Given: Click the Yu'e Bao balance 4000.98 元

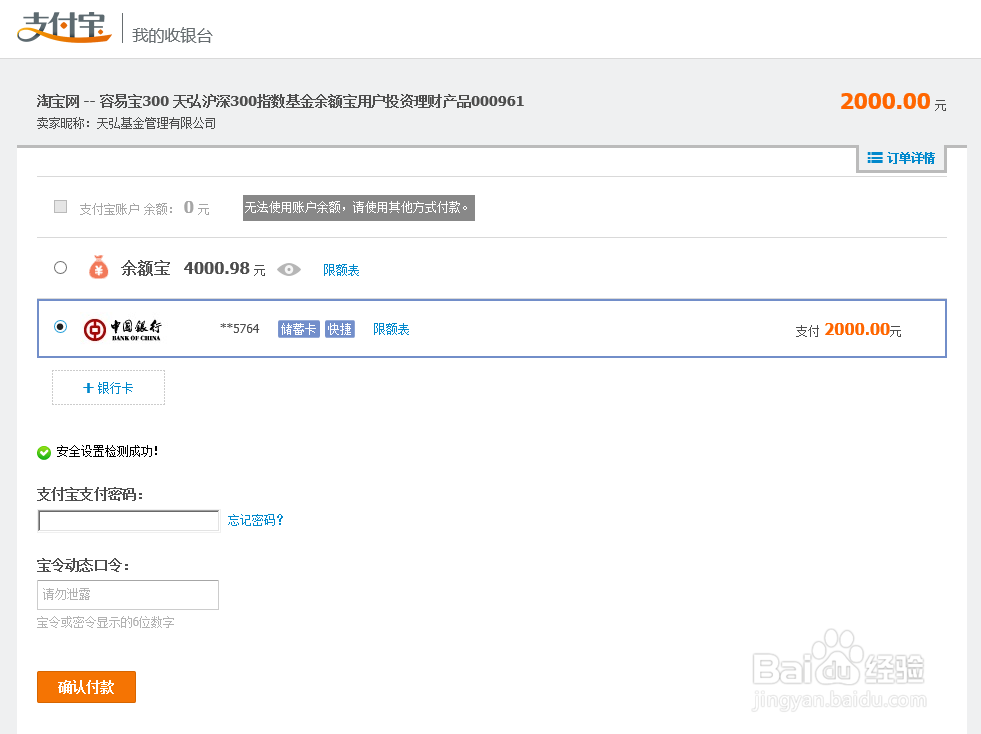Looking at the screenshot, I should coord(225,268).
